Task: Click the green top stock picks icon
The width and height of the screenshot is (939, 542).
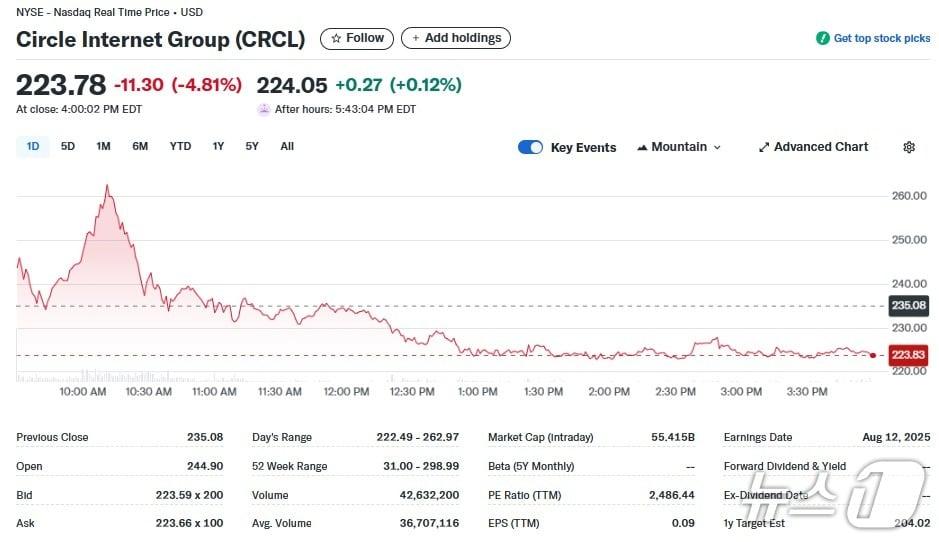Action: point(822,38)
